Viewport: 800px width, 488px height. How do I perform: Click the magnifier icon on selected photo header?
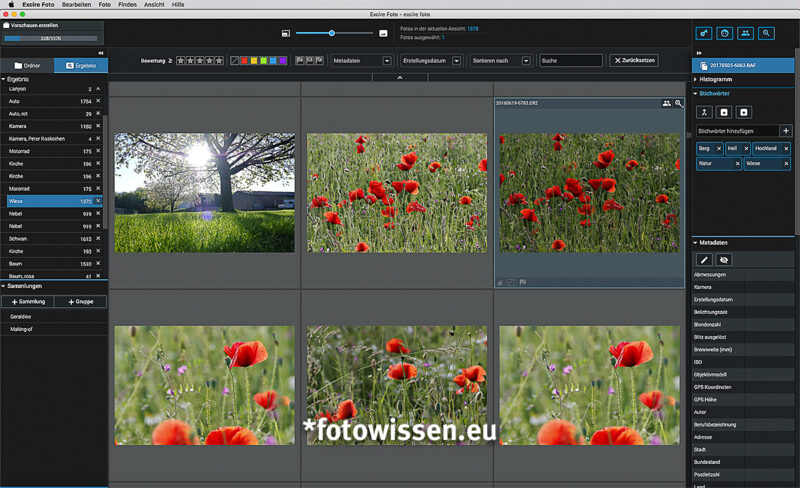point(678,103)
